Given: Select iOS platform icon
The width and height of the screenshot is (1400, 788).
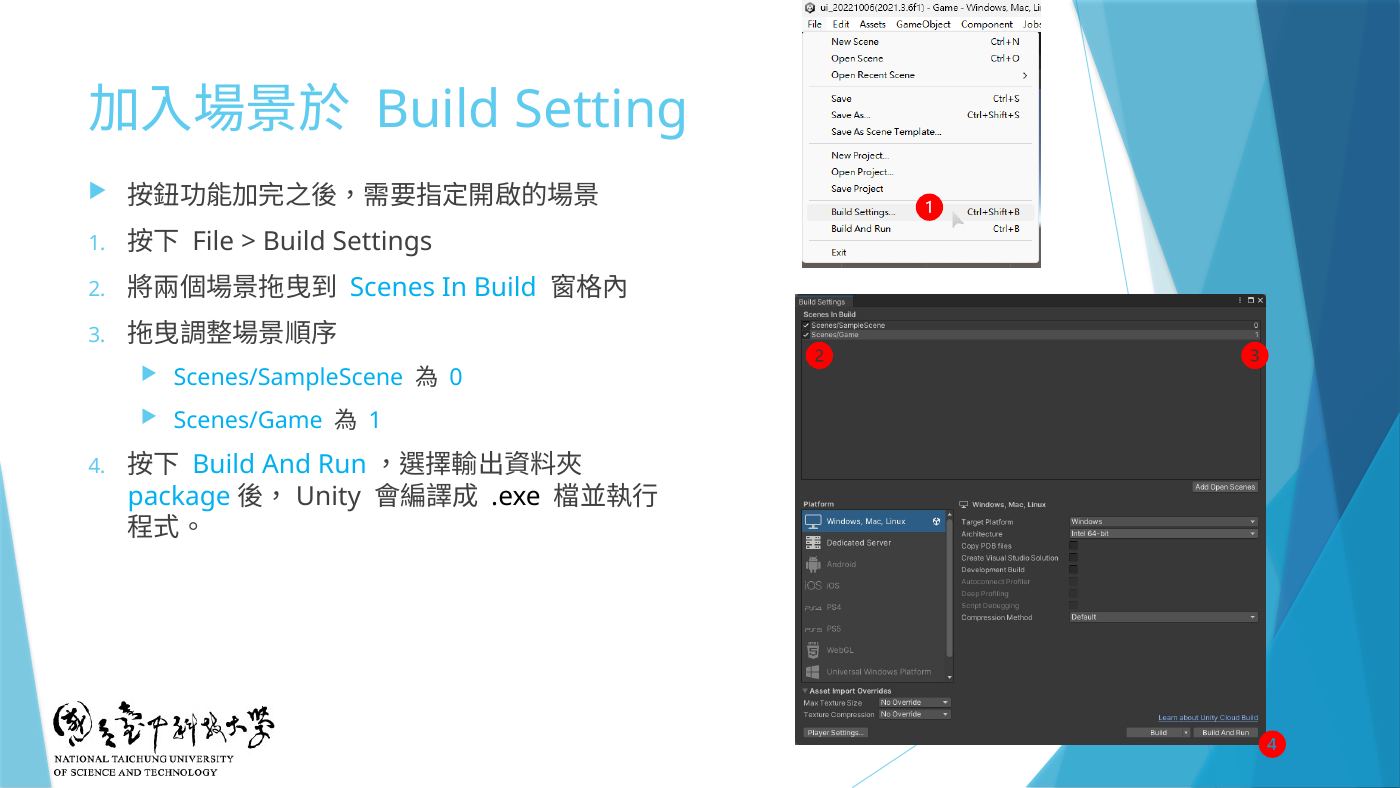Looking at the screenshot, I should pyautogui.click(x=813, y=586).
